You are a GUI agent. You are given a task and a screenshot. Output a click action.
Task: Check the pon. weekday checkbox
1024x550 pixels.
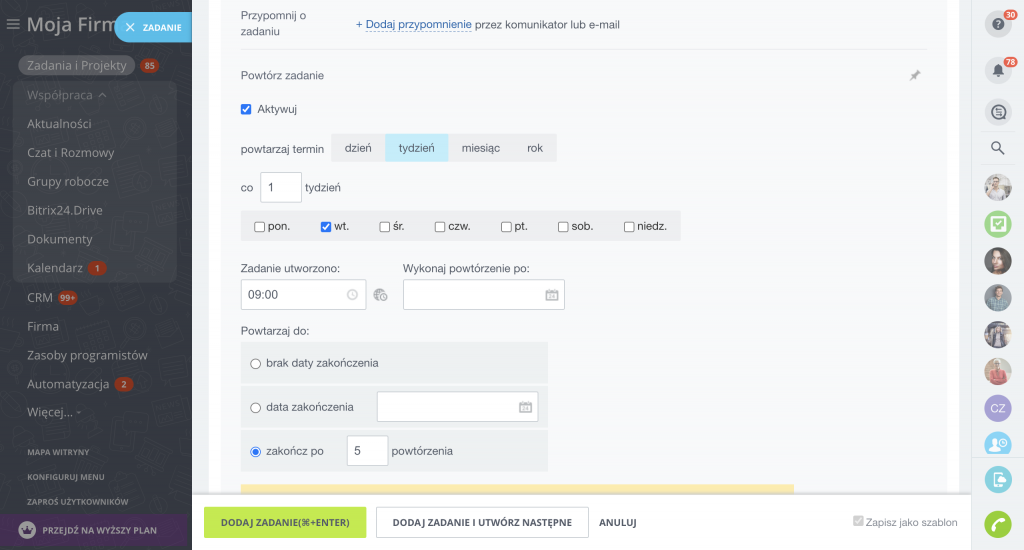(x=260, y=227)
